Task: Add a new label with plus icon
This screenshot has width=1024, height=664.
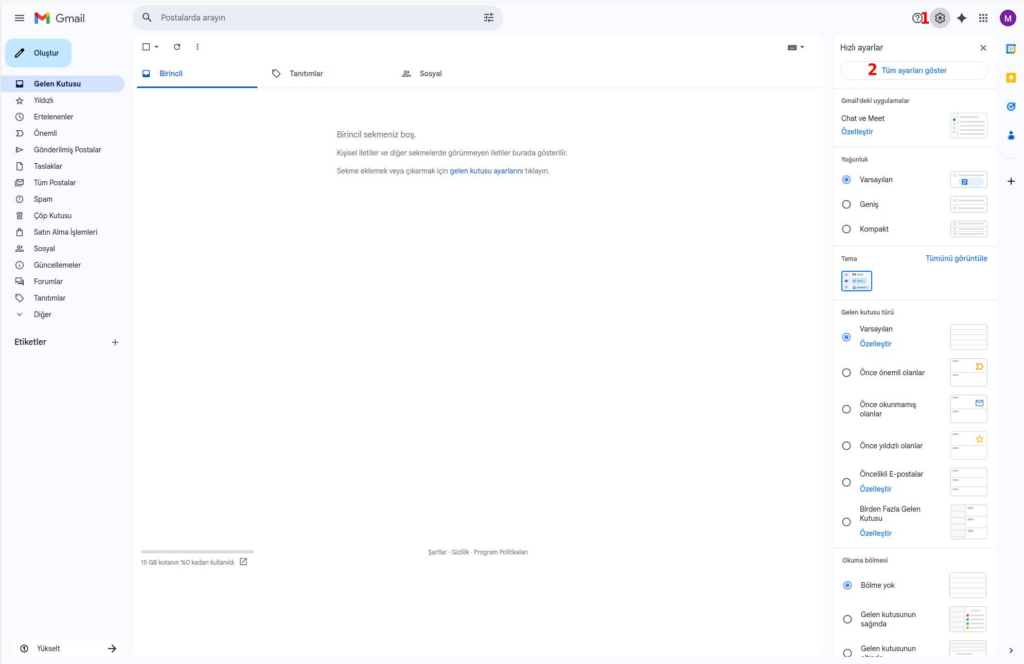Action: click(115, 342)
